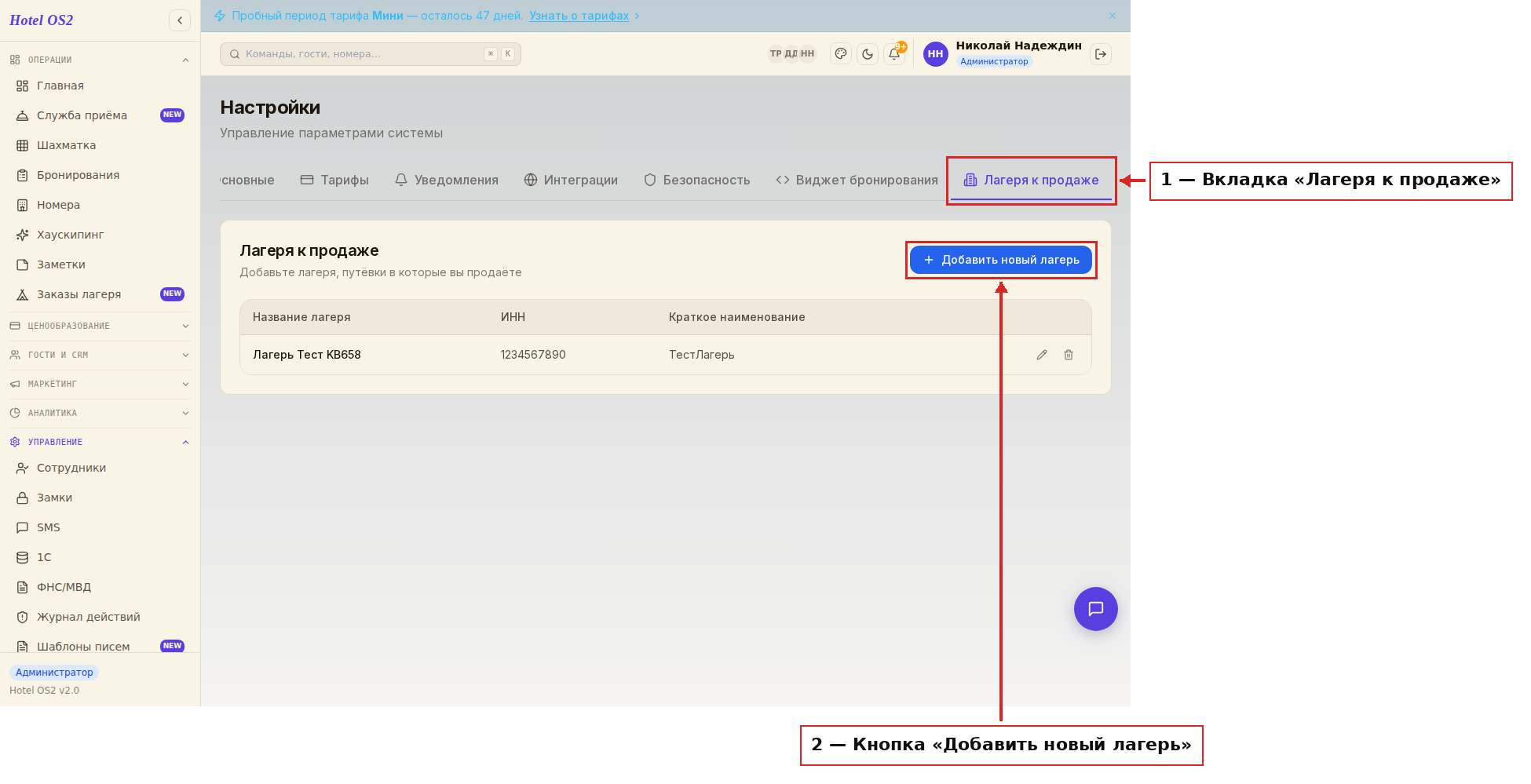Open Служба приёма section
1531x784 pixels.
tap(100, 115)
